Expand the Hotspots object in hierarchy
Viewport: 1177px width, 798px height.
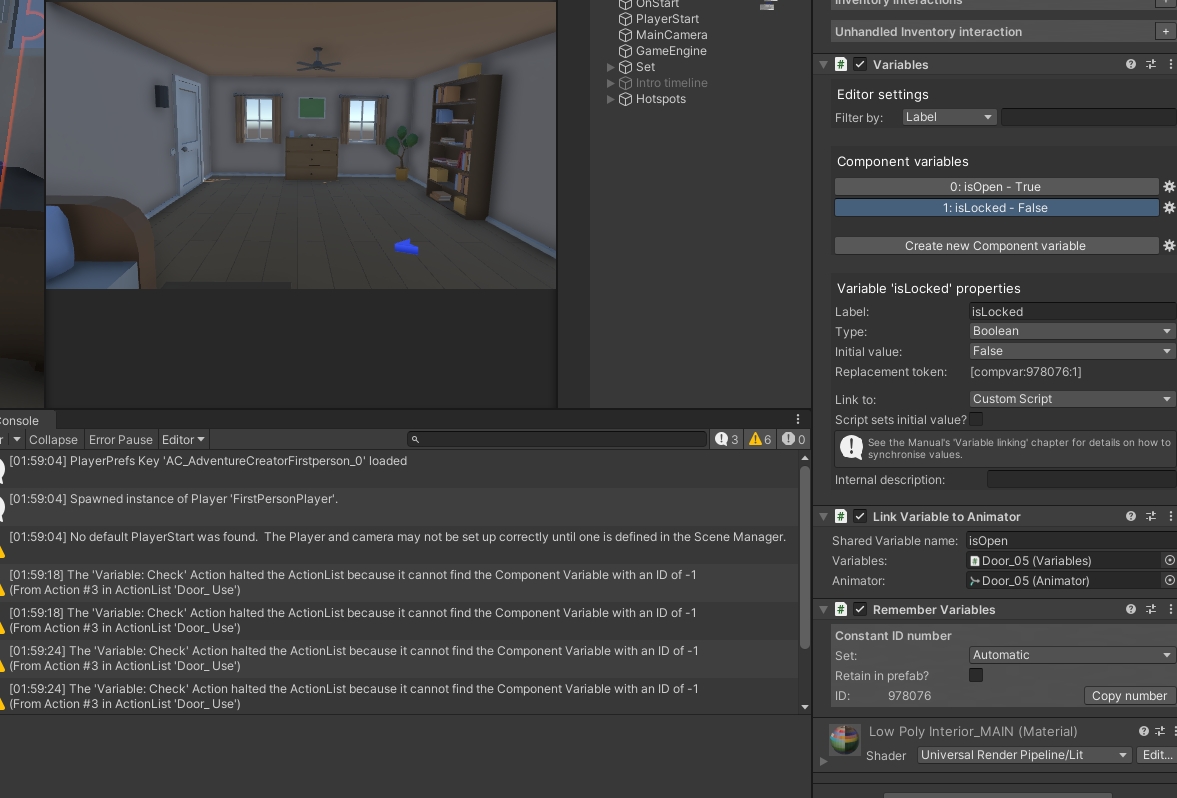click(x=610, y=99)
